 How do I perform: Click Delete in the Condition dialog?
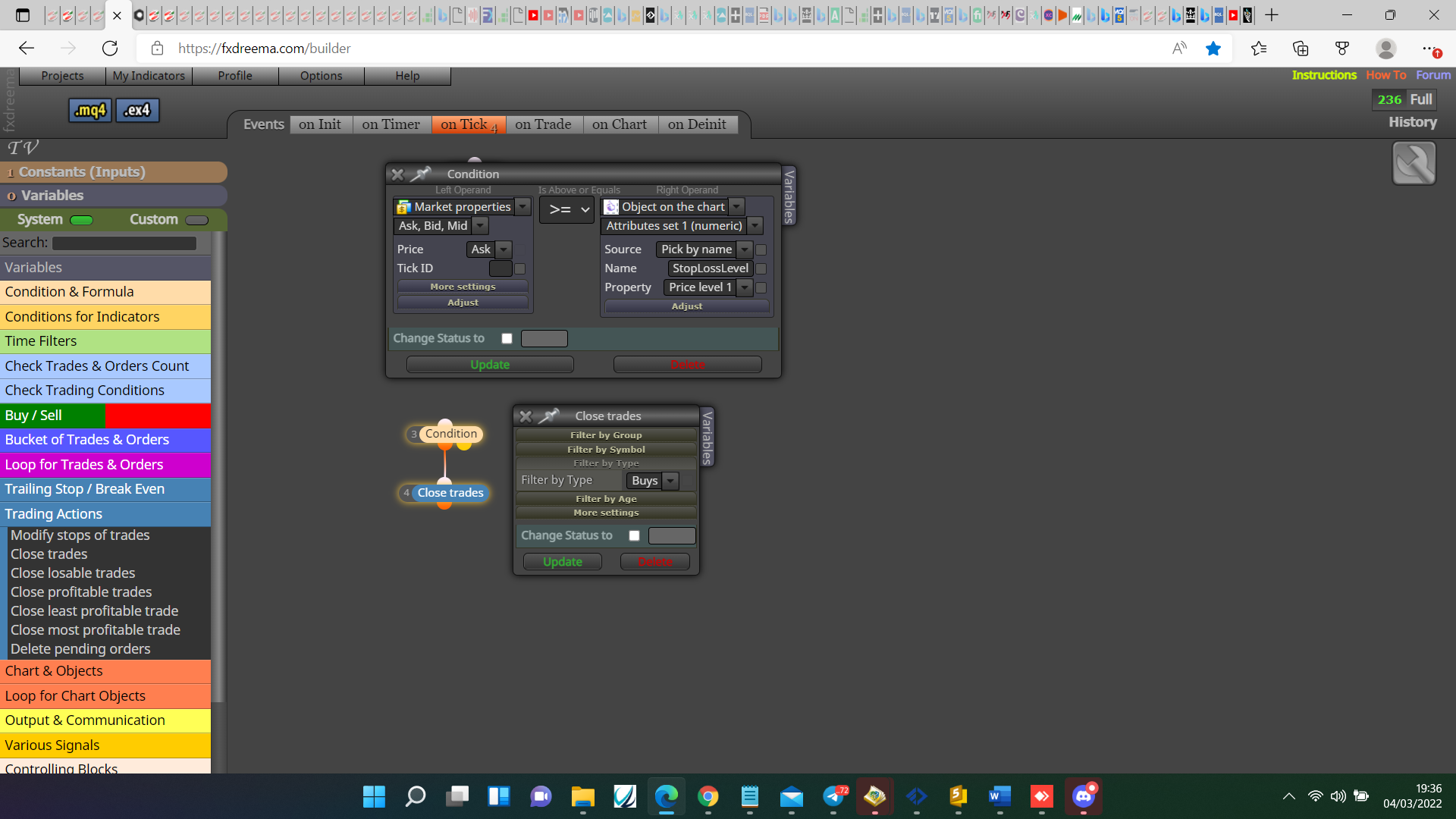pyautogui.click(x=688, y=365)
